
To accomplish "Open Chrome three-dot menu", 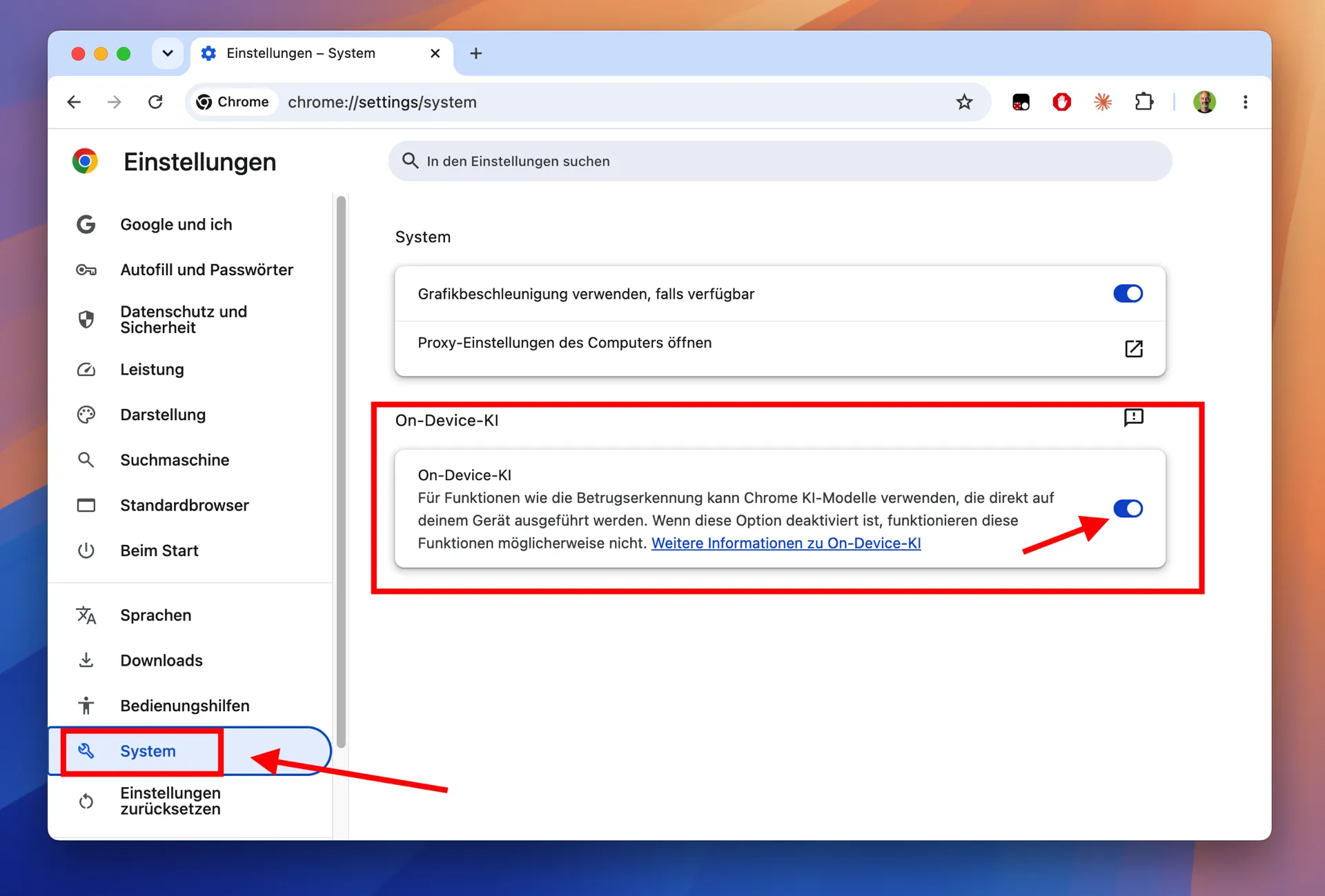I will [1245, 102].
